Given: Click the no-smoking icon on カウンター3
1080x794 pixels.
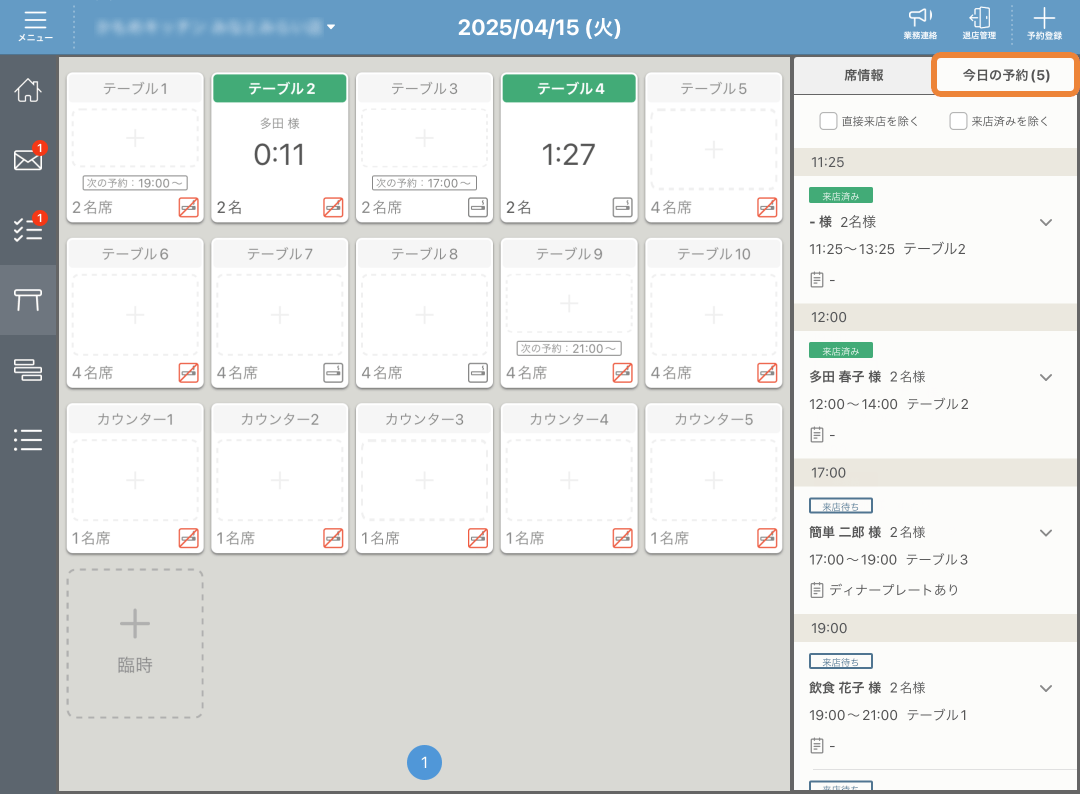Looking at the screenshot, I should tap(478, 538).
